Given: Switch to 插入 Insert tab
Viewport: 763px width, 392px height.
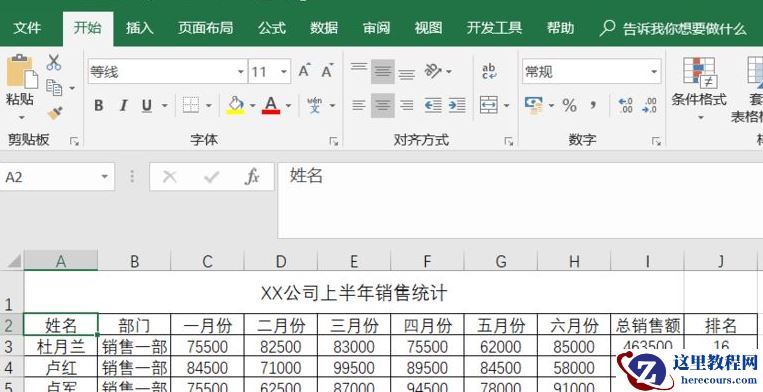Looking at the screenshot, I should coord(140,28).
